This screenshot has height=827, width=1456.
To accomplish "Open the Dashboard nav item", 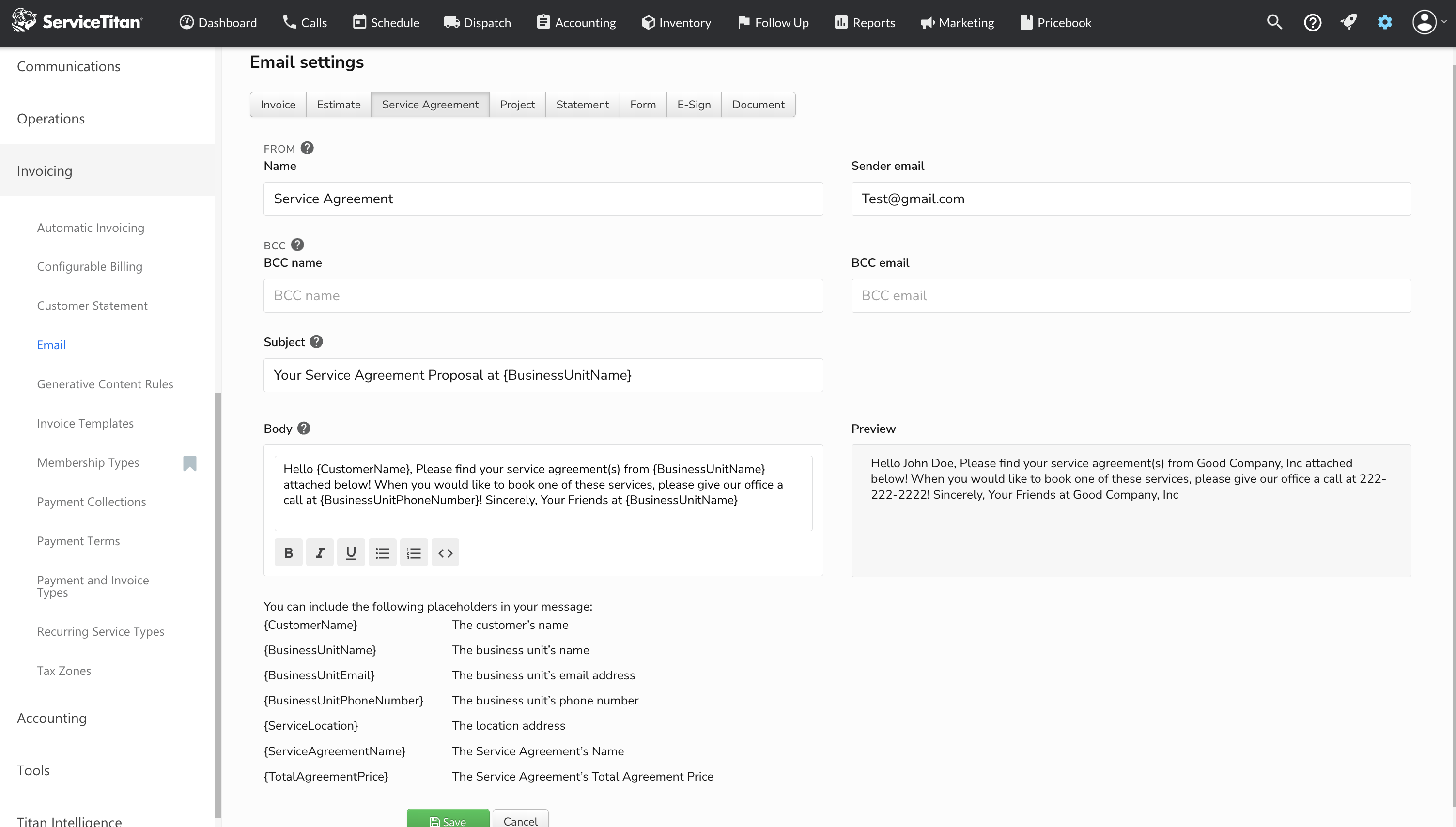I will point(218,22).
